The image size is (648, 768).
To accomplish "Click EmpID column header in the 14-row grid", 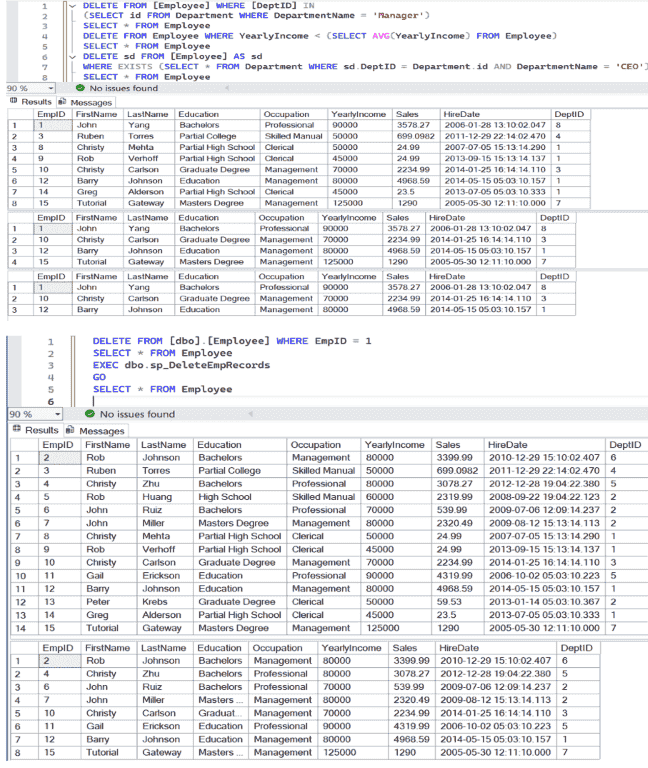I will pyautogui.click(x=58, y=445).
